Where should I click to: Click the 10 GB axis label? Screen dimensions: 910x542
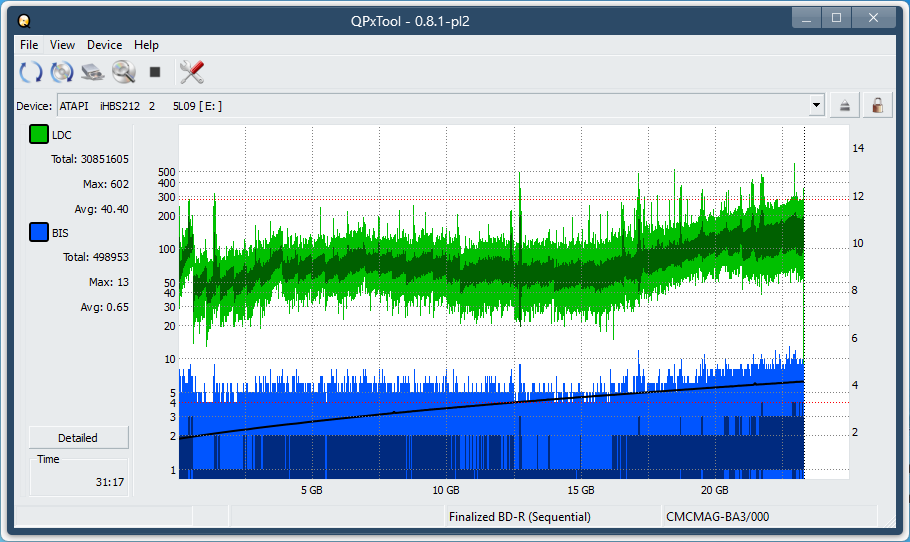446,490
